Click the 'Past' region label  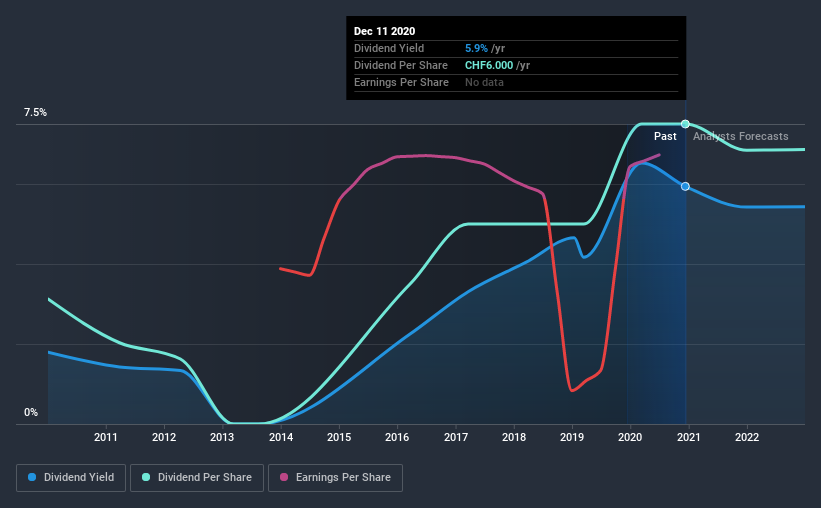click(x=665, y=136)
